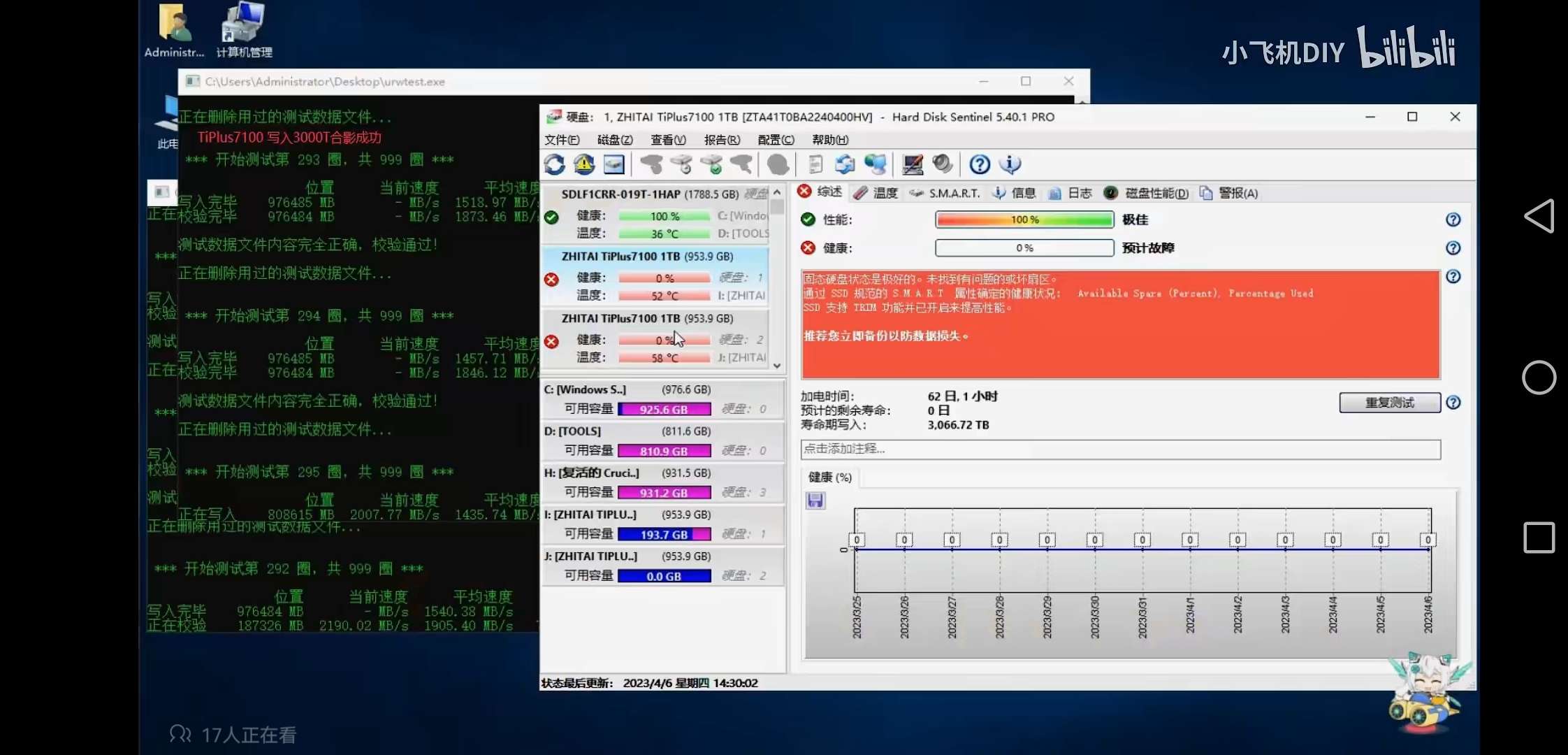This screenshot has width=1568, height=755.
Task: Click the refresh with warning triangle toolbar icon
Action: (584, 165)
